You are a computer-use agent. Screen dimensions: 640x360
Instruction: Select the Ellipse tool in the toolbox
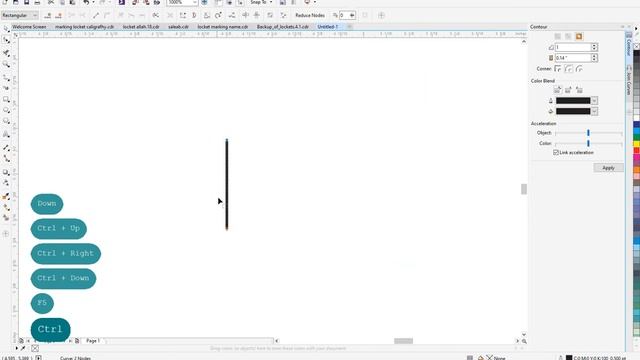6,111
